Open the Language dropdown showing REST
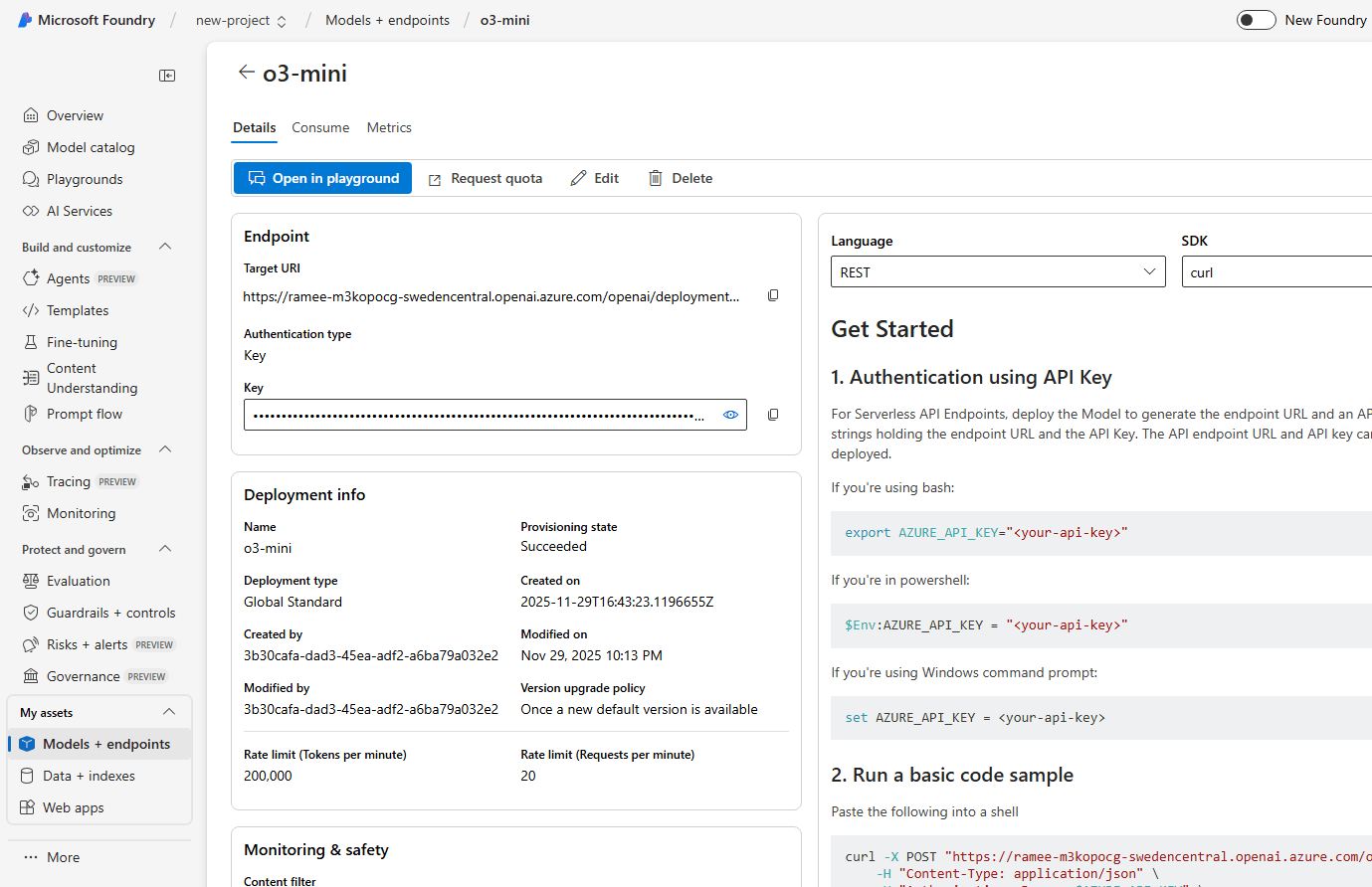The height and width of the screenshot is (887, 1372). tap(998, 270)
